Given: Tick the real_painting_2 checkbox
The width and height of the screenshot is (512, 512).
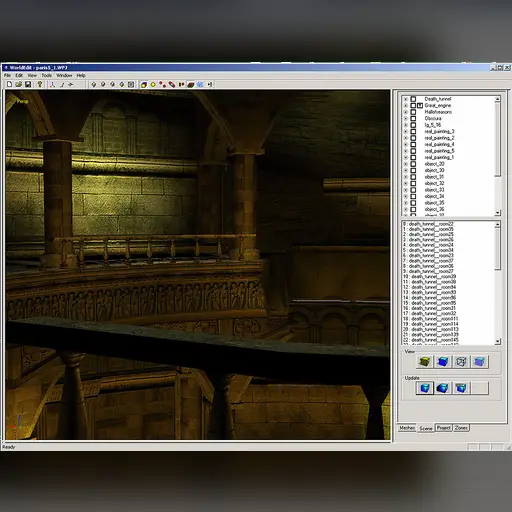Looking at the screenshot, I should (413, 138).
